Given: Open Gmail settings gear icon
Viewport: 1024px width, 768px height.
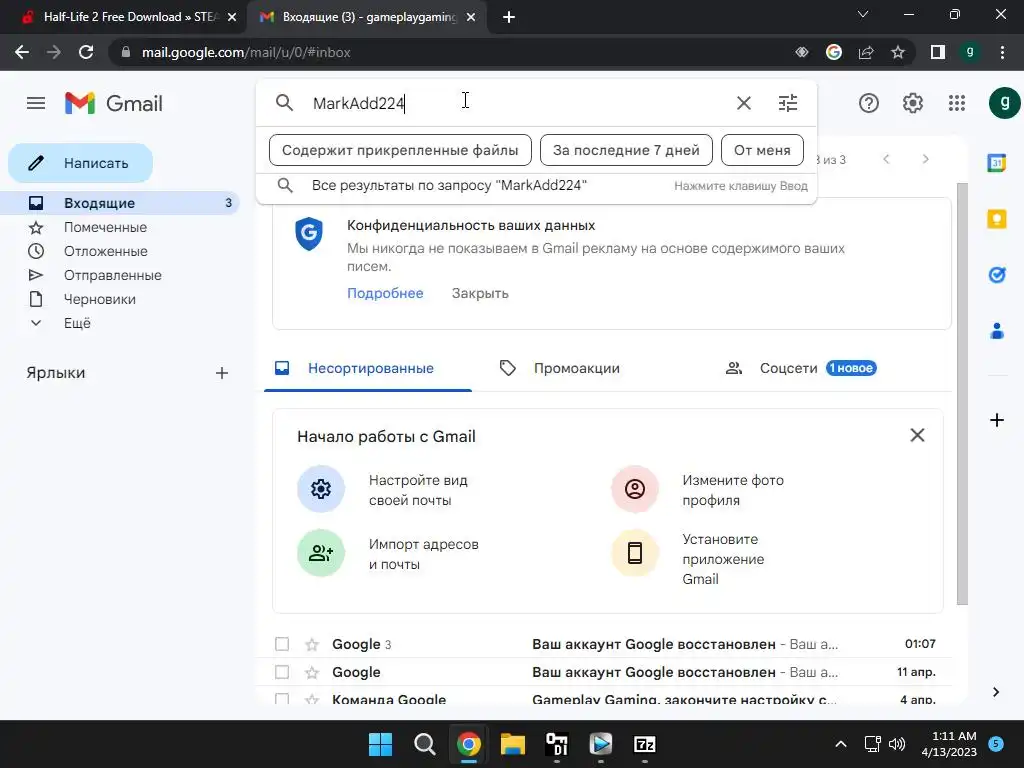Looking at the screenshot, I should click(x=912, y=103).
